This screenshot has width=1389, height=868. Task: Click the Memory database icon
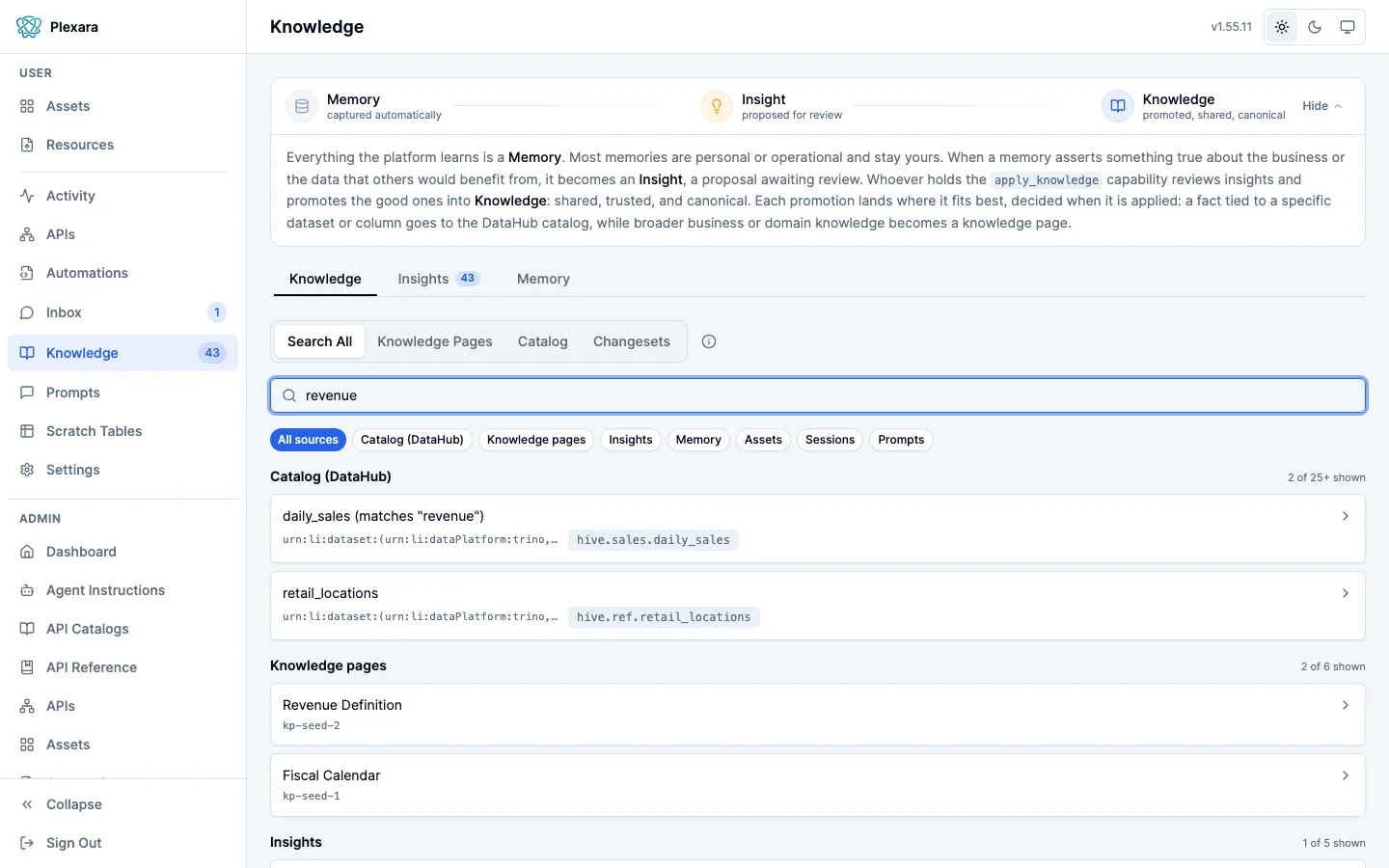[302, 106]
